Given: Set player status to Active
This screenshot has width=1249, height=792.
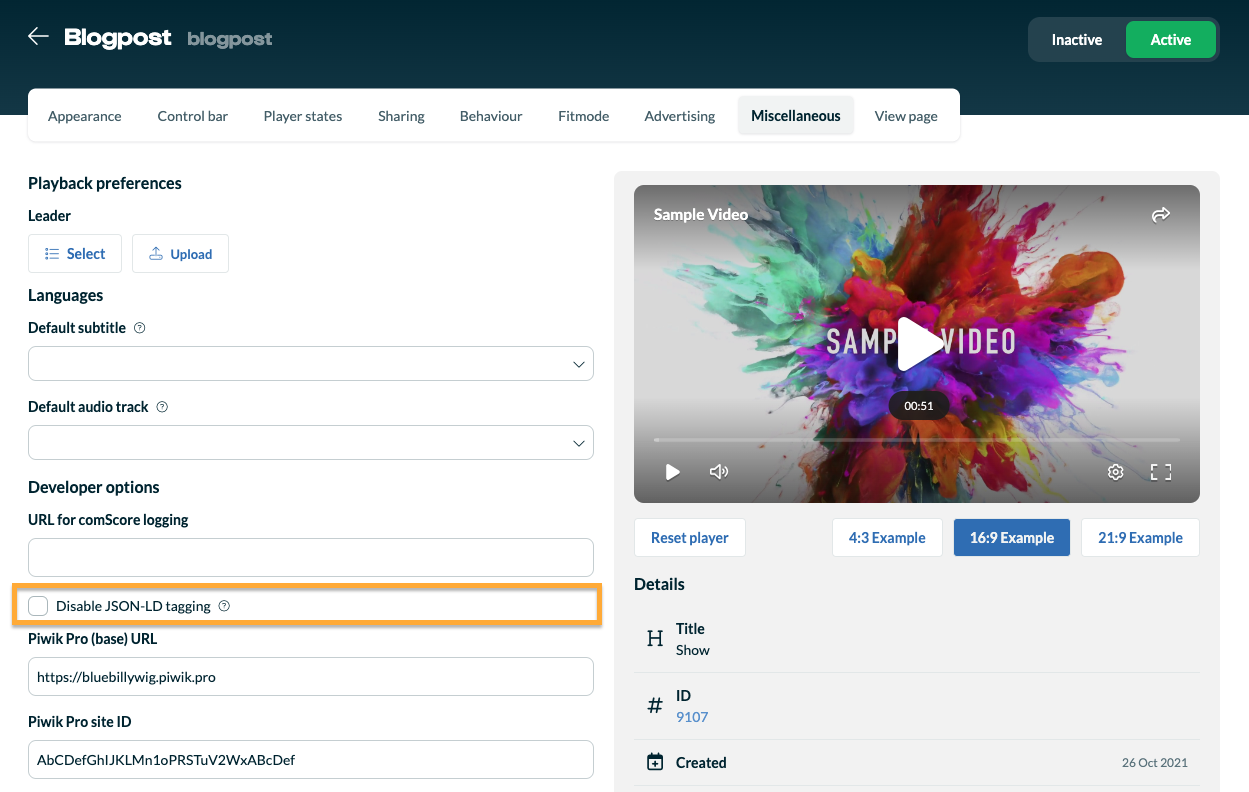Looking at the screenshot, I should click(1170, 40).
